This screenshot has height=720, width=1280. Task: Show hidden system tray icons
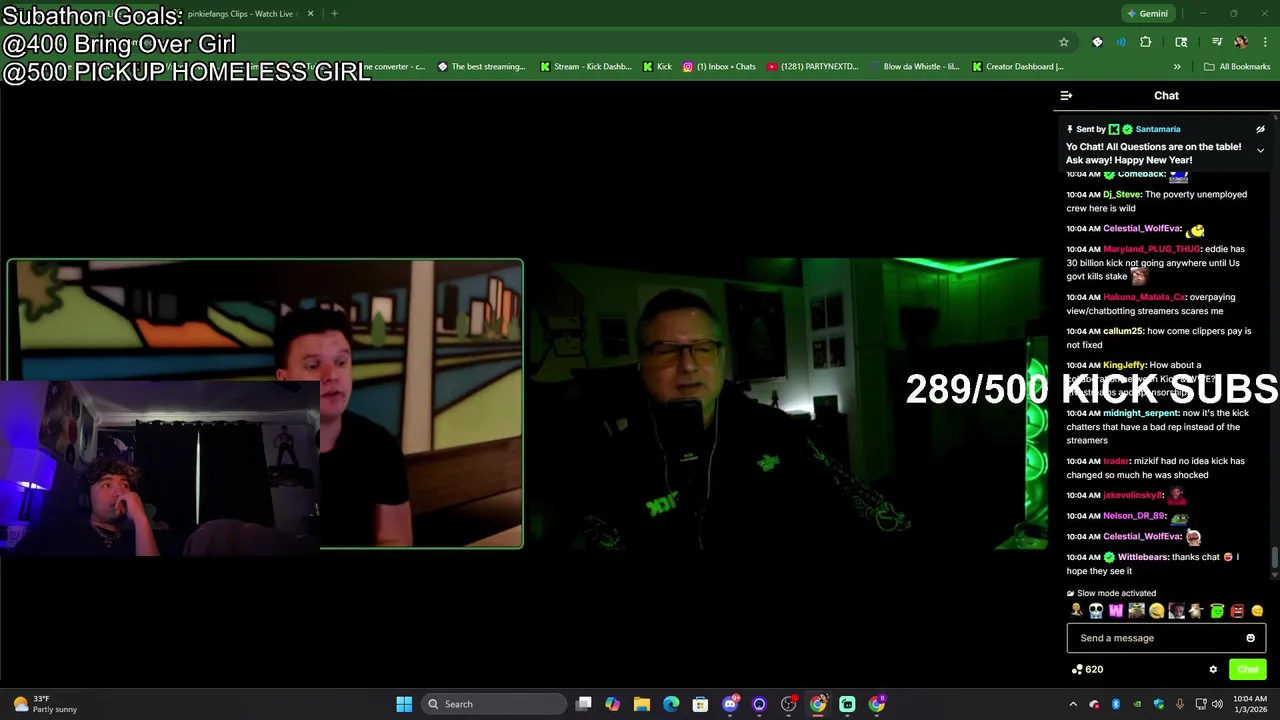pos(1073,704)
